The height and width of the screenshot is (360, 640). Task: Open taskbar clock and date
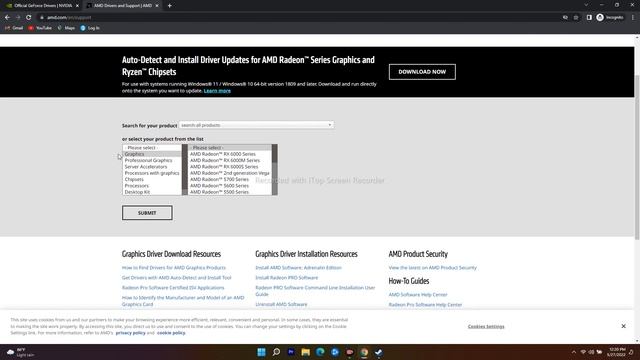(x=616, y=352)
